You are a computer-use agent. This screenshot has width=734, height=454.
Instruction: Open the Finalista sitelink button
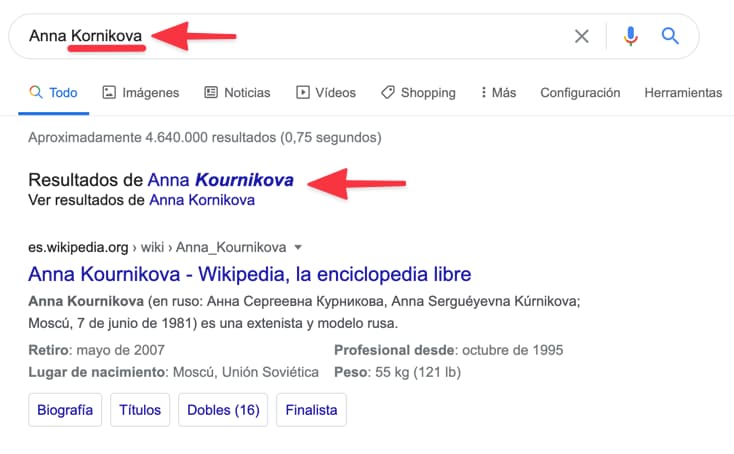click(311, 410)
